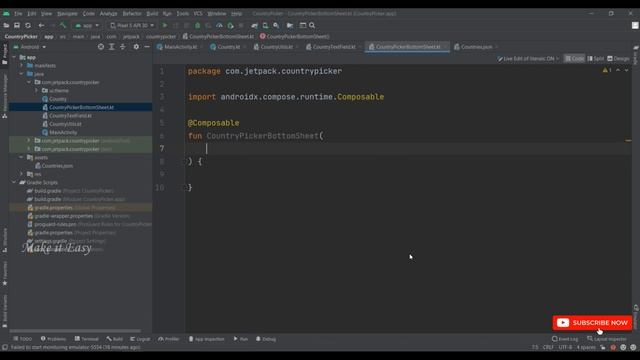Click CountryPicker breadcrumb in navigation bar

coord(21,36)
